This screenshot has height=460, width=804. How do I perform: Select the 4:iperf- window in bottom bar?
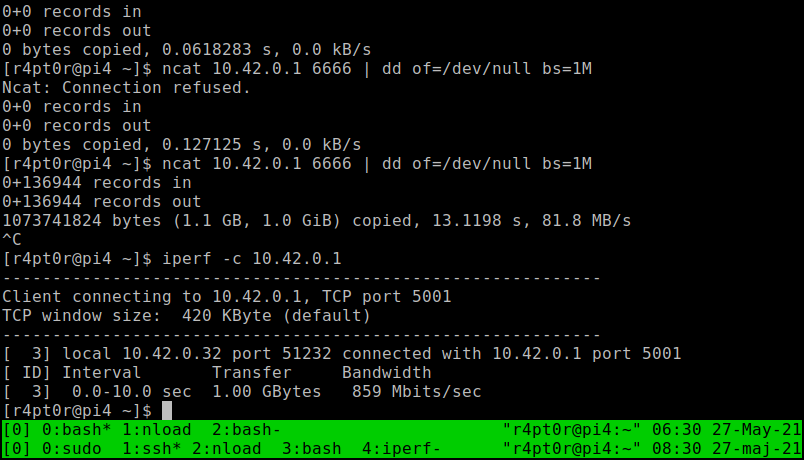click(401, 449)
